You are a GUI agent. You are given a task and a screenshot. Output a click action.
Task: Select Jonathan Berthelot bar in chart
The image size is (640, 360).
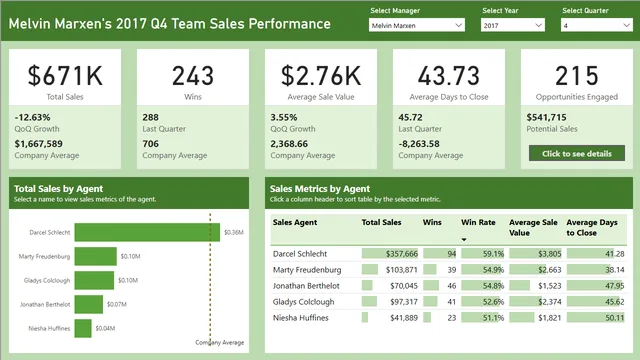tap(89, 304)
